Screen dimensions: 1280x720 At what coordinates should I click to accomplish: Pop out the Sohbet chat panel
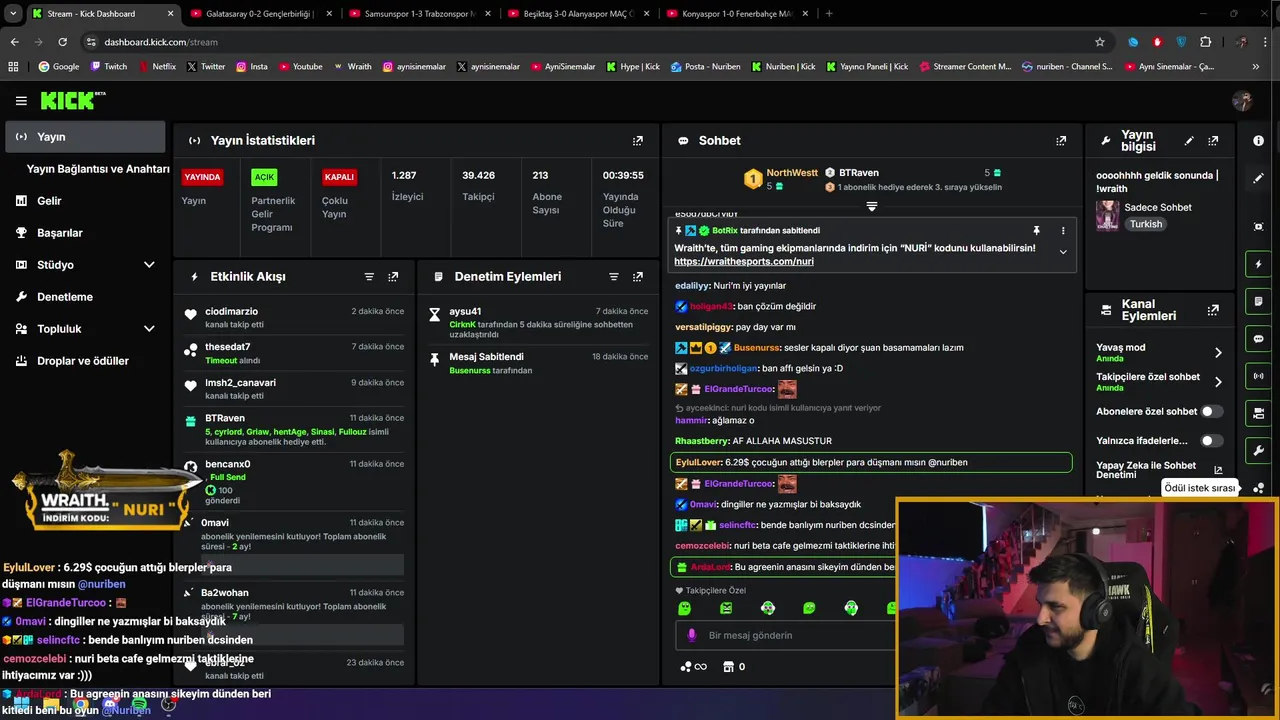tap(1061, 141)
